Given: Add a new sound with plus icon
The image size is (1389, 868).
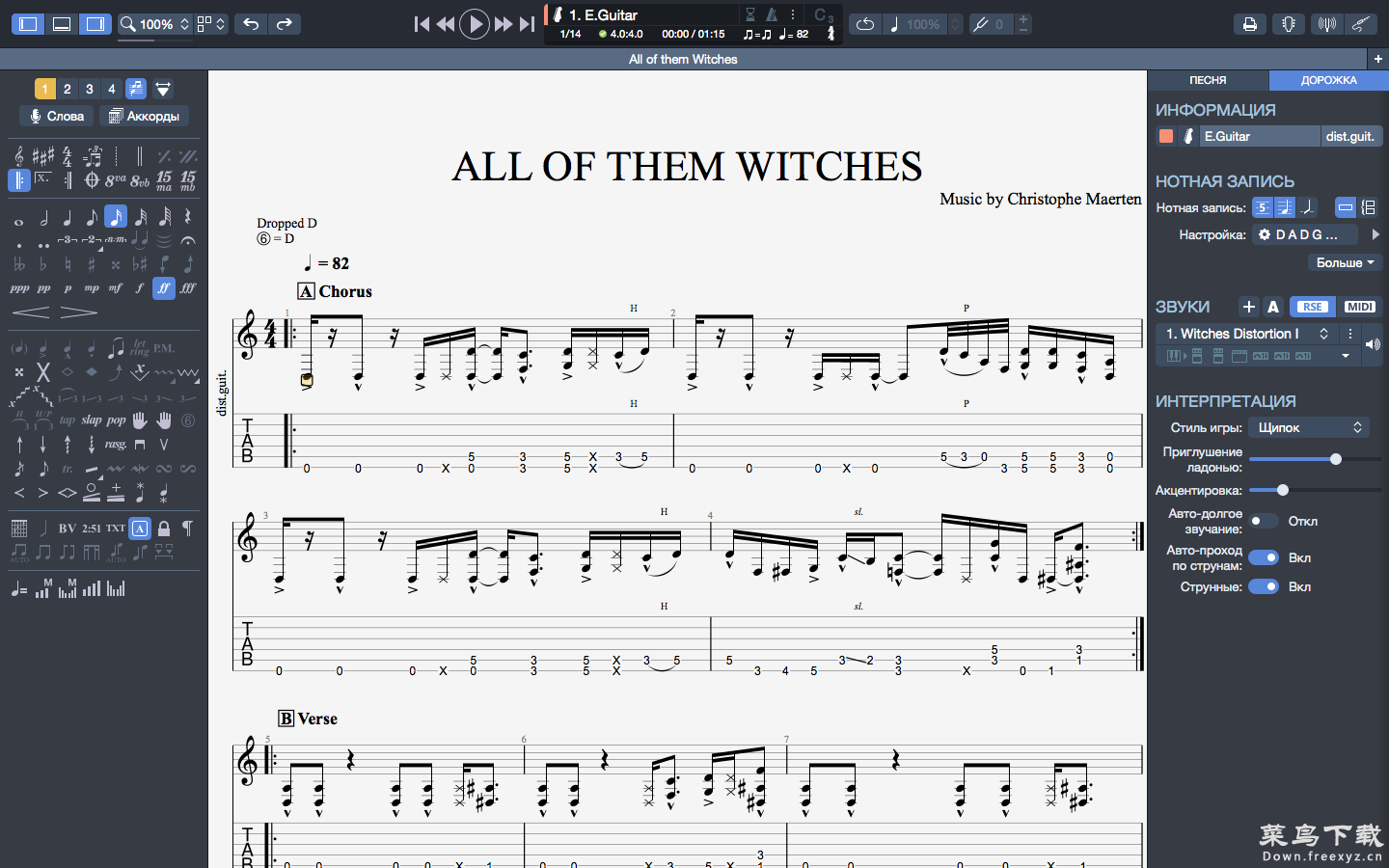Looking at the screenshot, I should coord(1249,307).
